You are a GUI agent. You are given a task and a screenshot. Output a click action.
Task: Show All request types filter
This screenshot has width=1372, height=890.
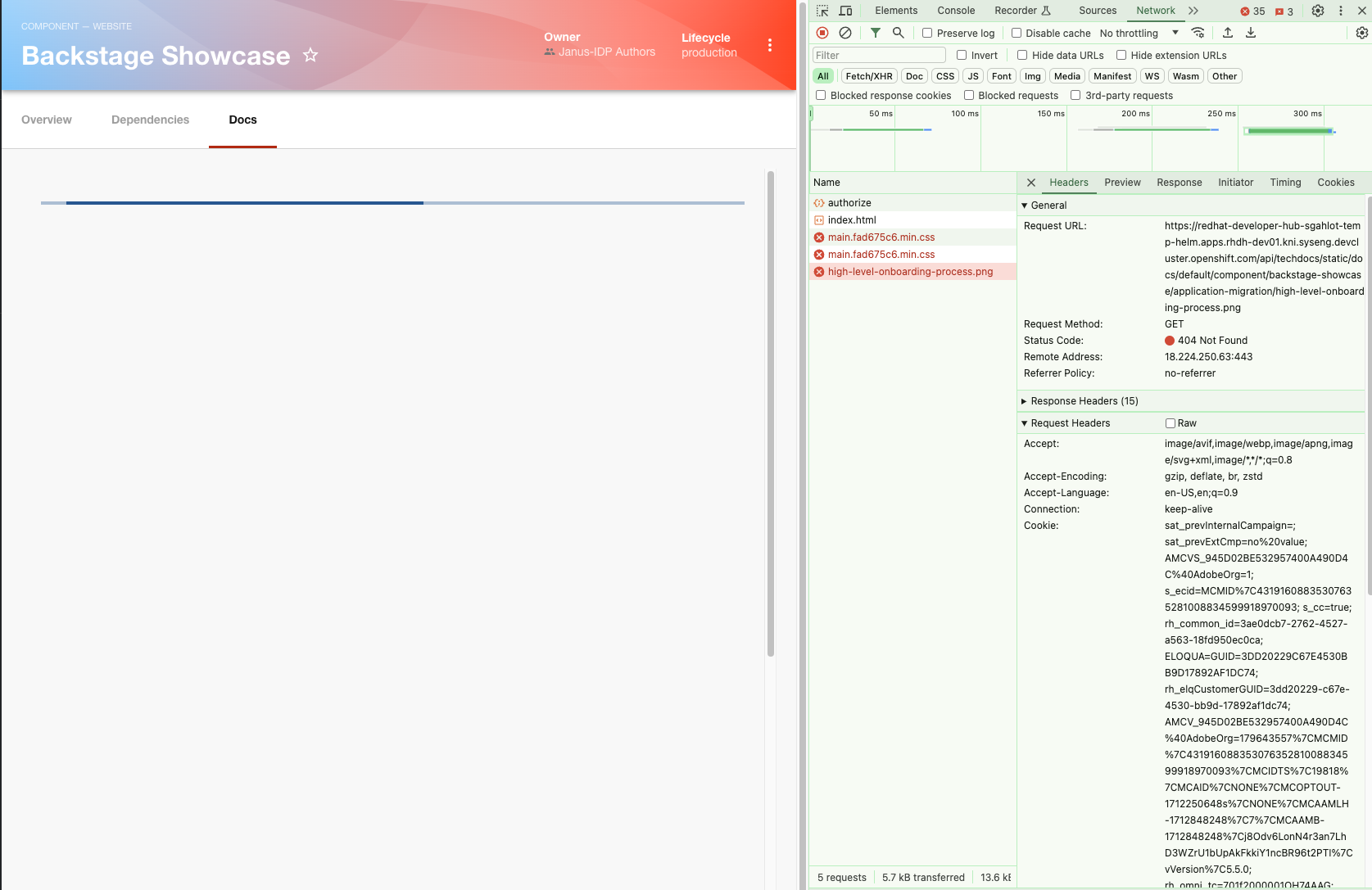tap(823, 76)
